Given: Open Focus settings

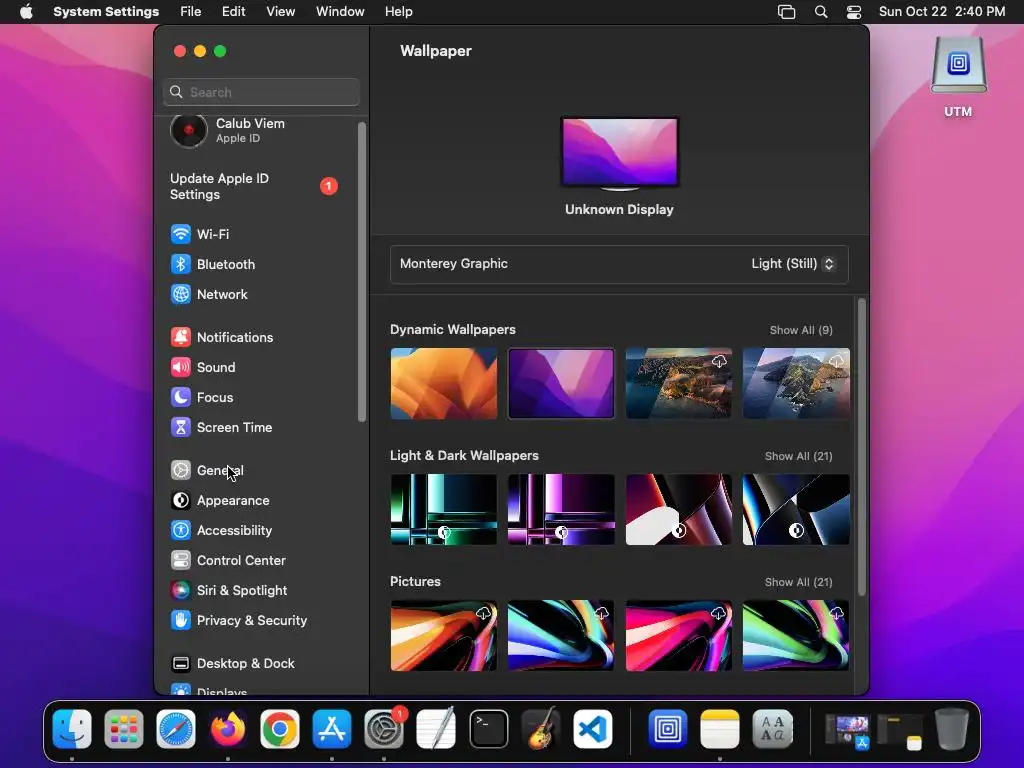Looking at the screenshot, I should (201, 397).
